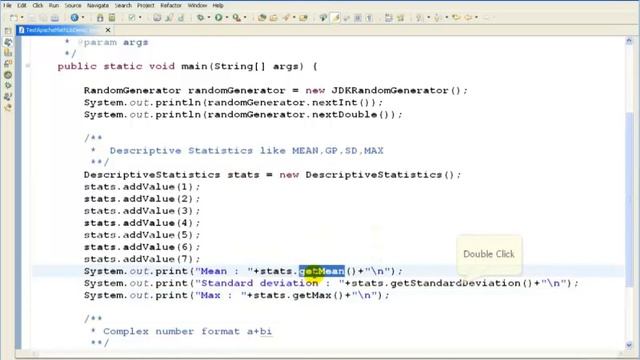
Task: Open the fifth view icon in left sidebar
Action: (8, 86)
